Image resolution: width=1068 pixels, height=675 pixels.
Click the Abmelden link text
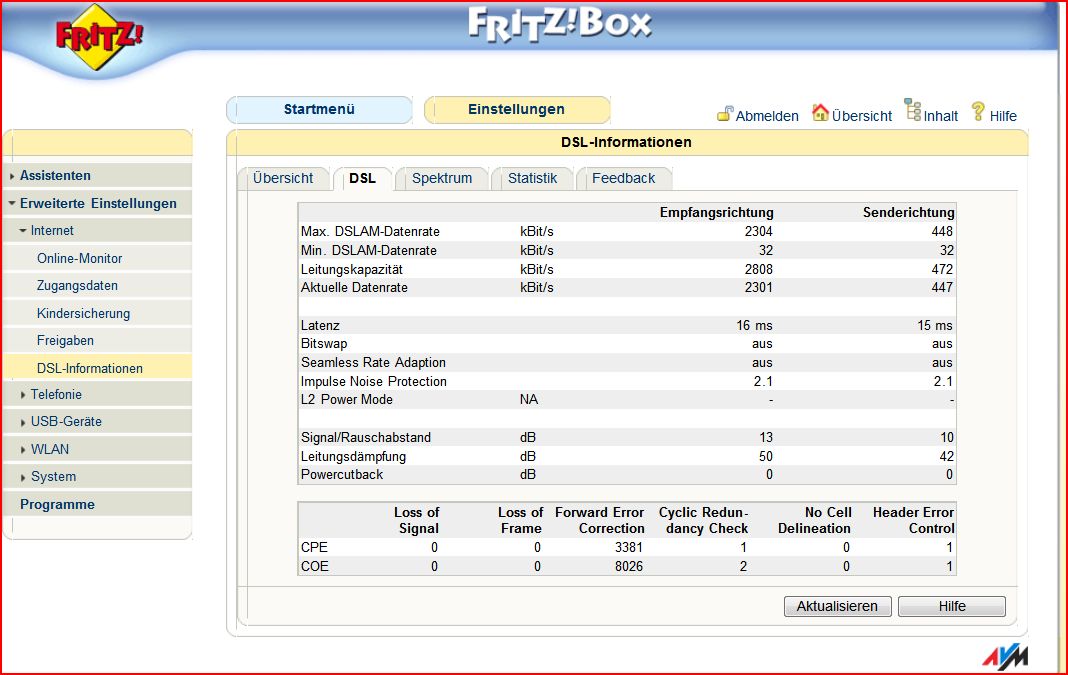pyautogui.click(x=767, y=116)
